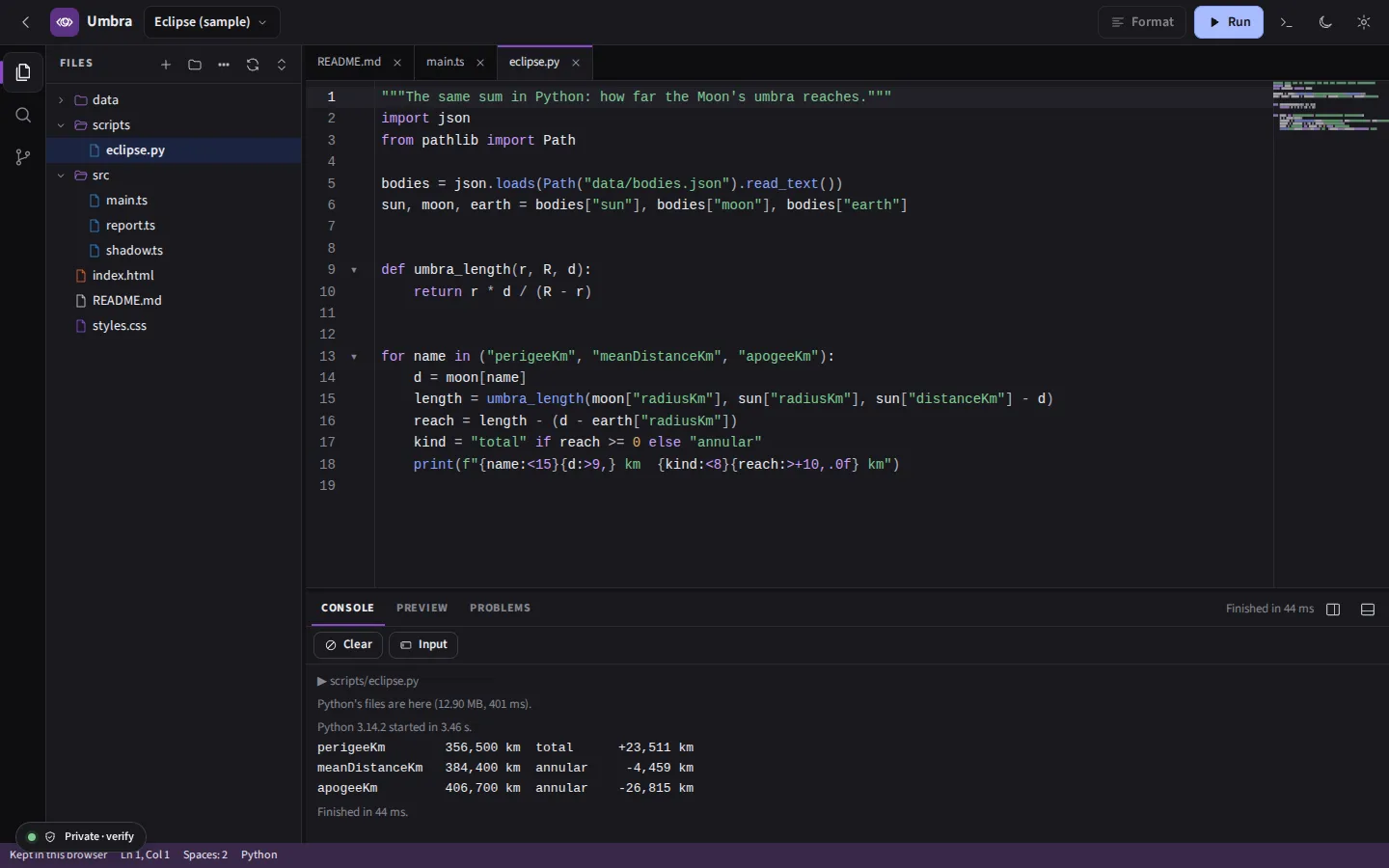Open the Problems panel tab
The height and width of the screenshot is (868, 1389).
click(x=500, y=609)
